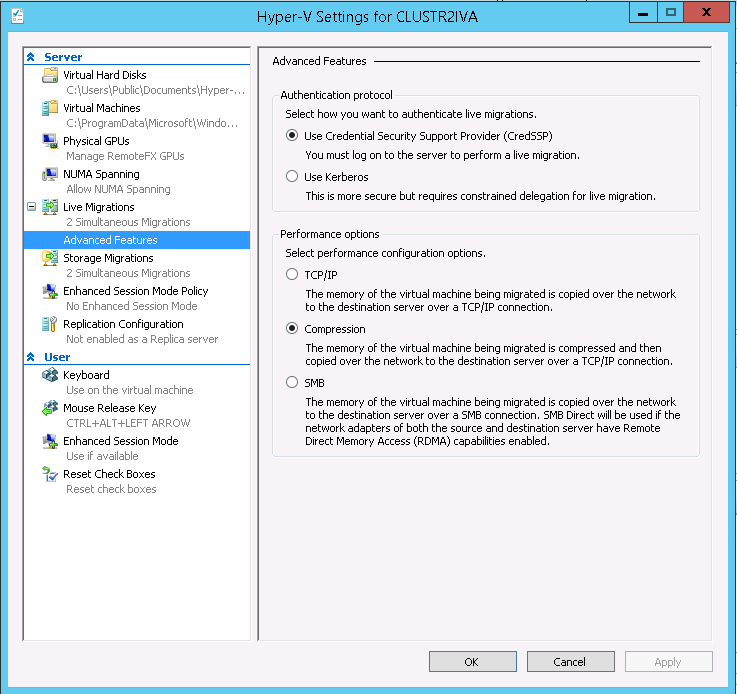Click the Server section header
Screen dimensions: 737x694
63,57
